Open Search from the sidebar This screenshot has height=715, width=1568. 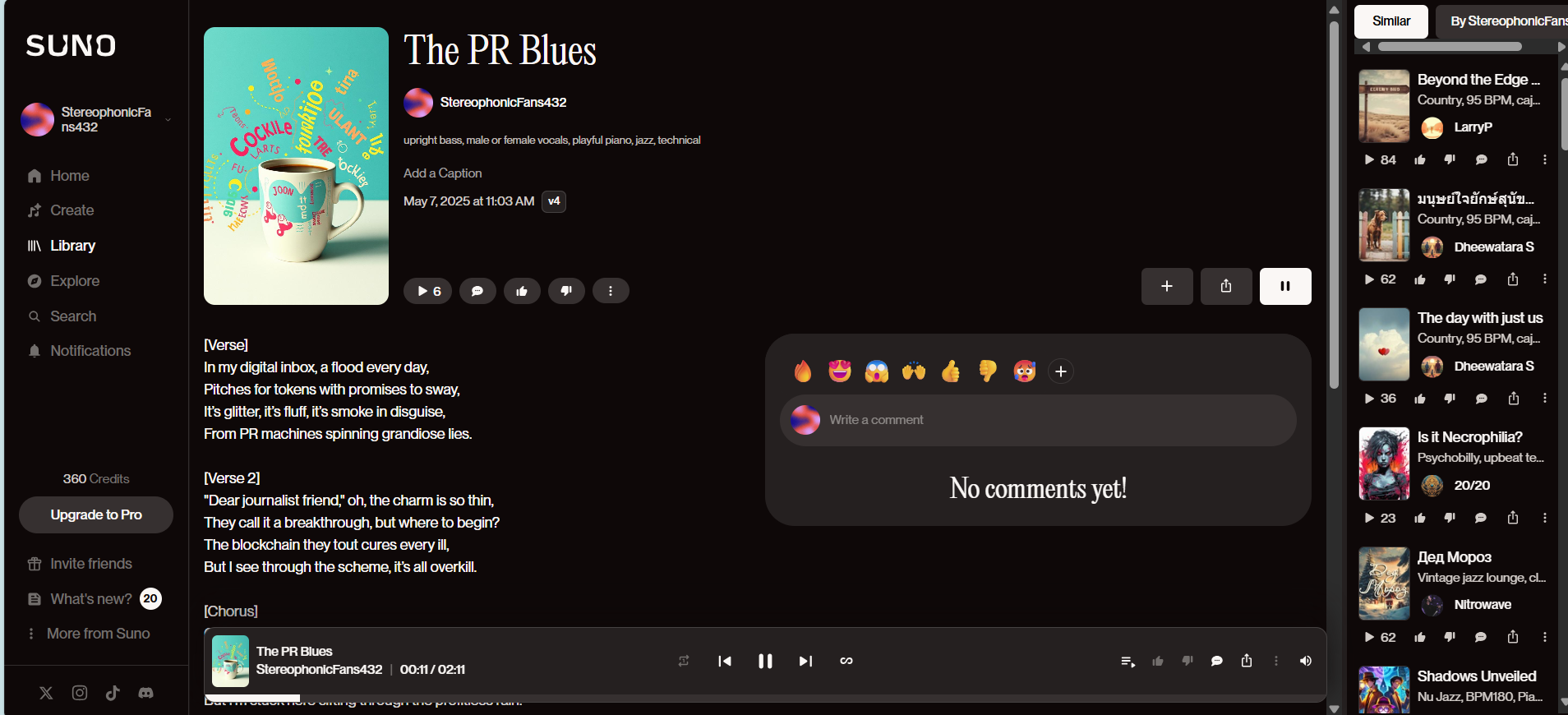pyautogui.click(x=62, y=316)
